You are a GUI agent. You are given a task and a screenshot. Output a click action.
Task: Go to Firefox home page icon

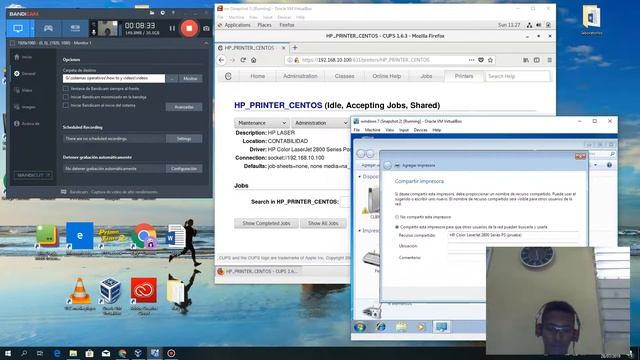[253, 60]
